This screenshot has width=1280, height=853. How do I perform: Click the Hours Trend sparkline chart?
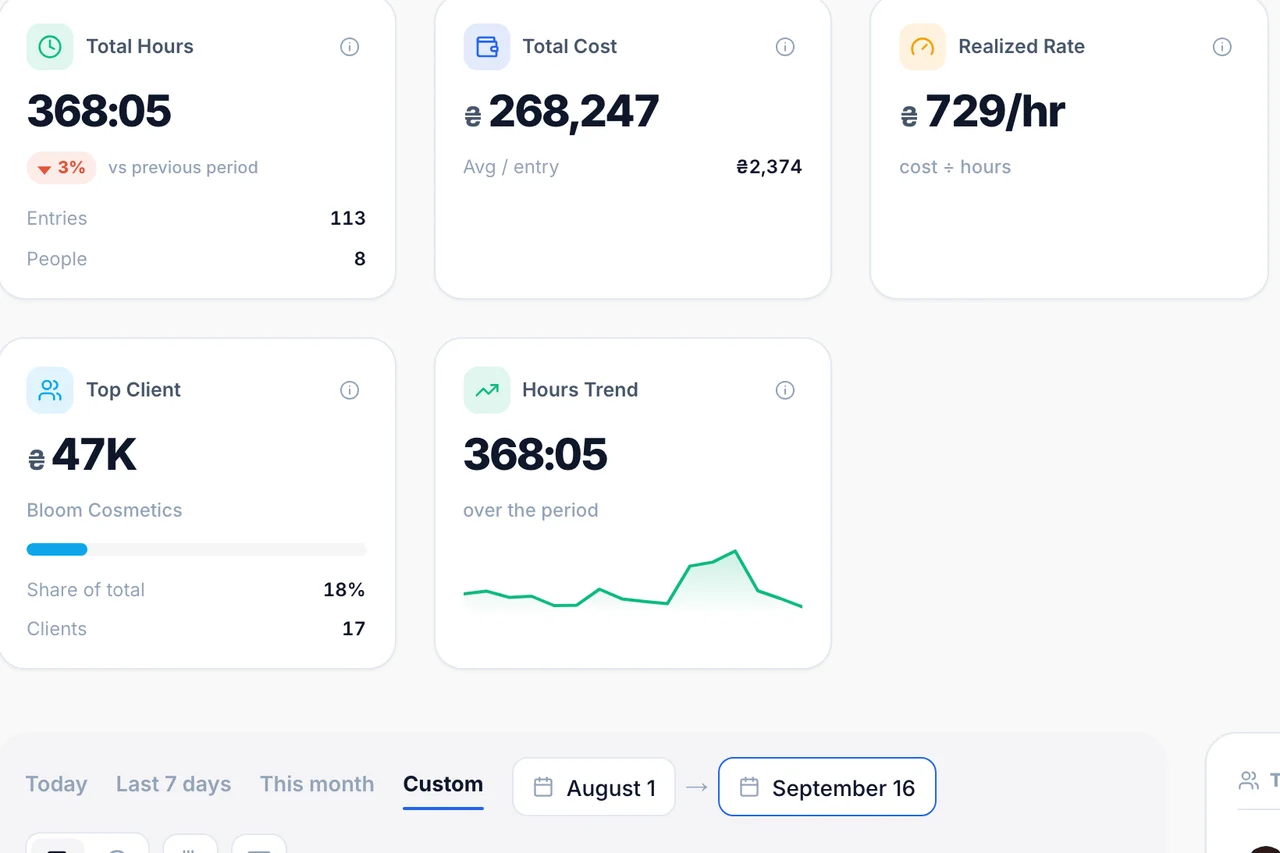pos(633,580)
